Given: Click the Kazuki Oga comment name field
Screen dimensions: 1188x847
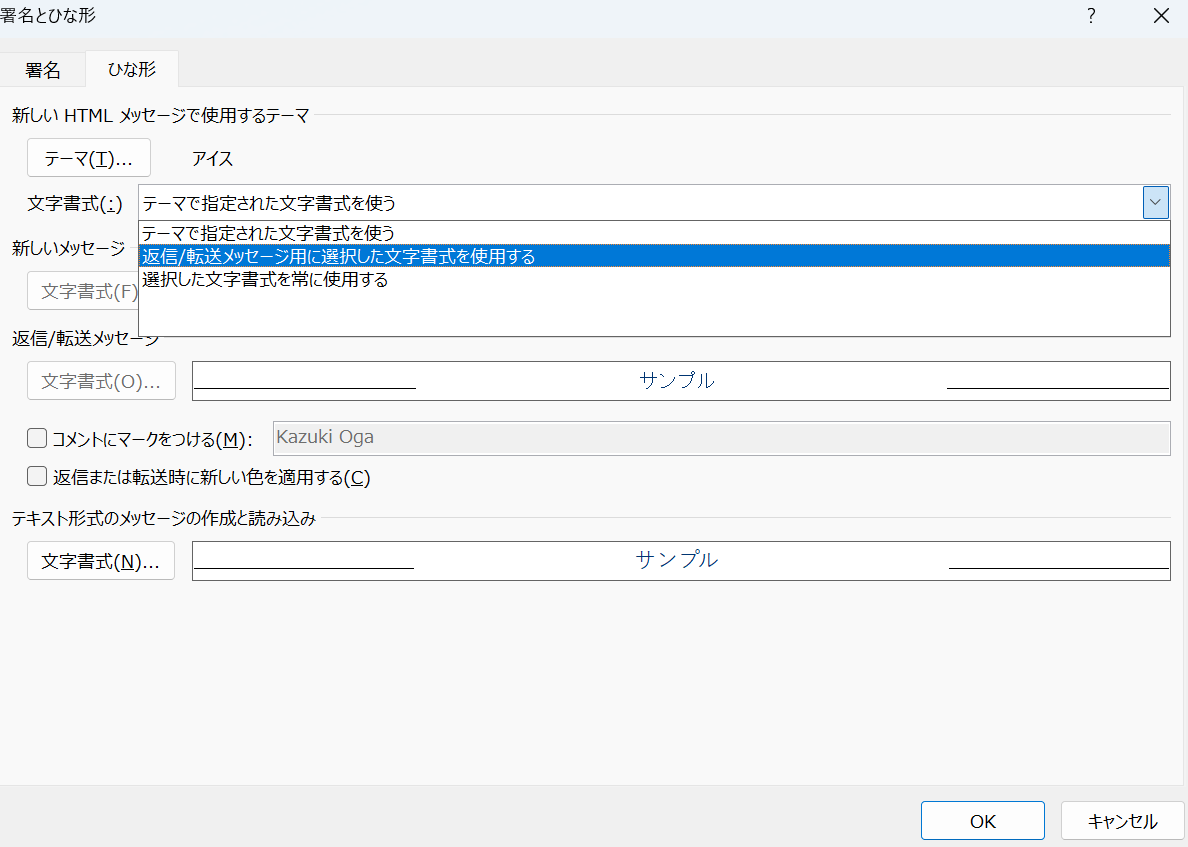Looking at the screenshot, I should click(x=721, y=438).
